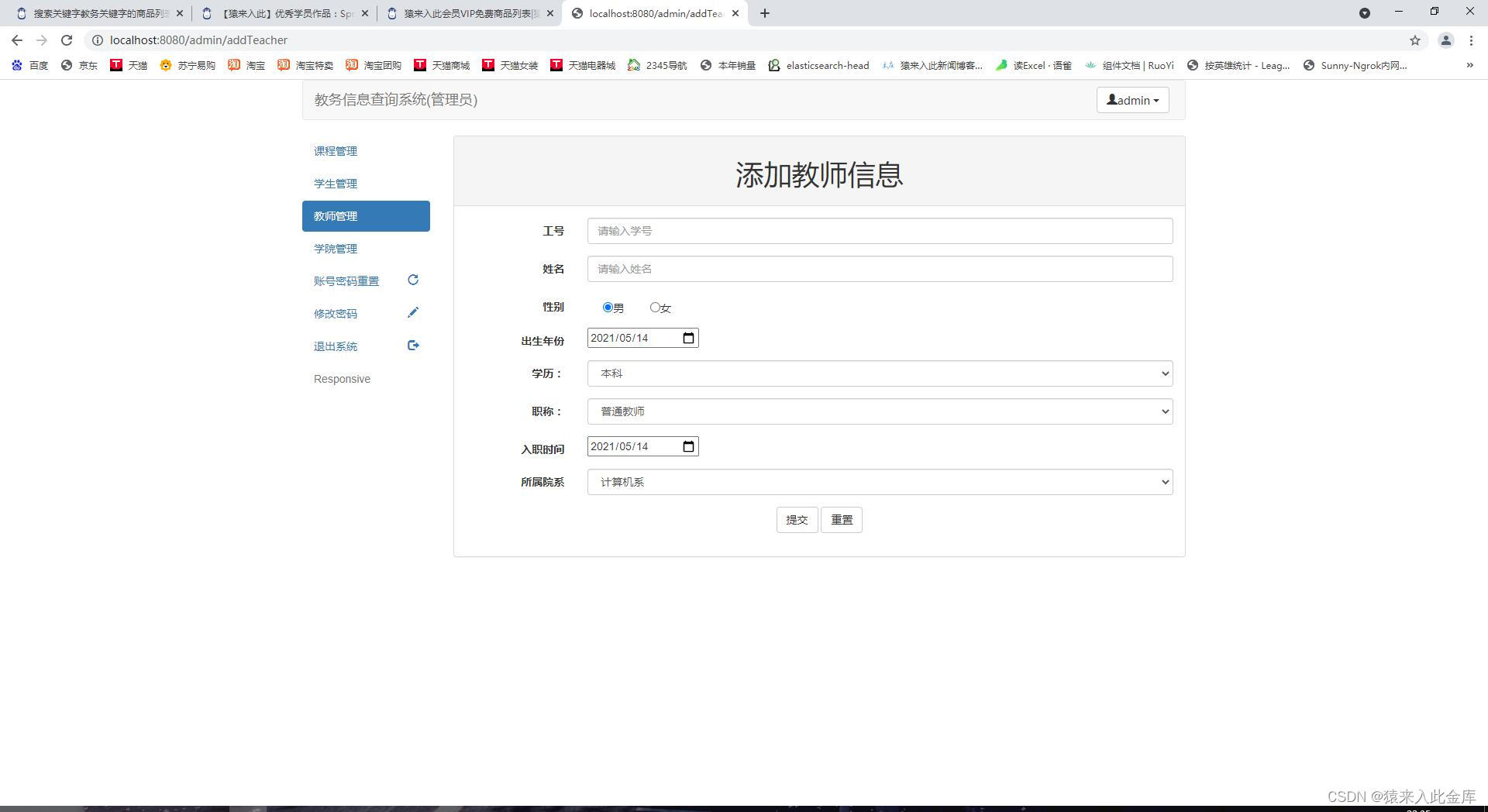Image resolution: width=1488 pixels, height=812 pixels.
Task: Expand the 所属院系 dropdown showing 计算机系
Action: [880, 482]
